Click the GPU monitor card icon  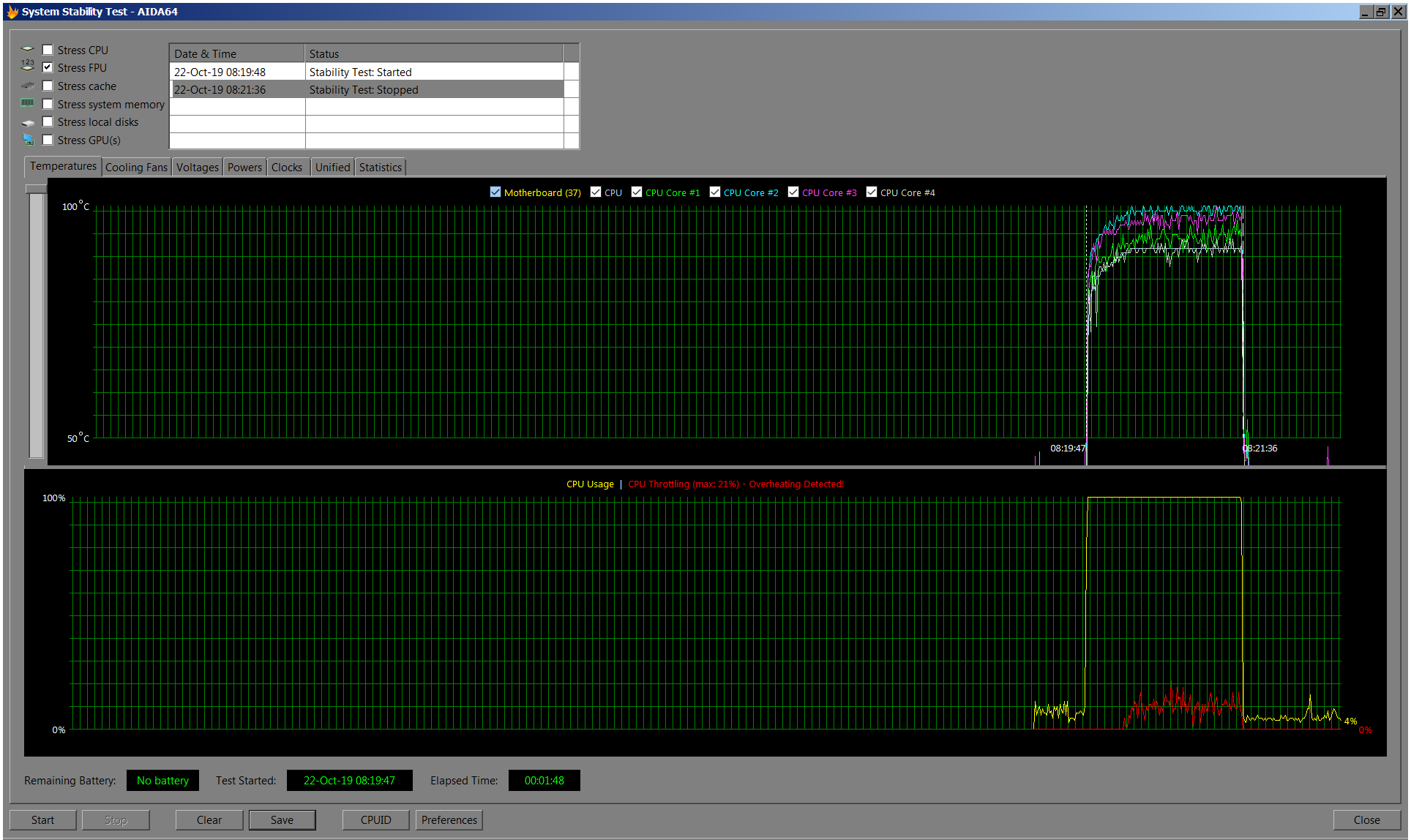28,140
